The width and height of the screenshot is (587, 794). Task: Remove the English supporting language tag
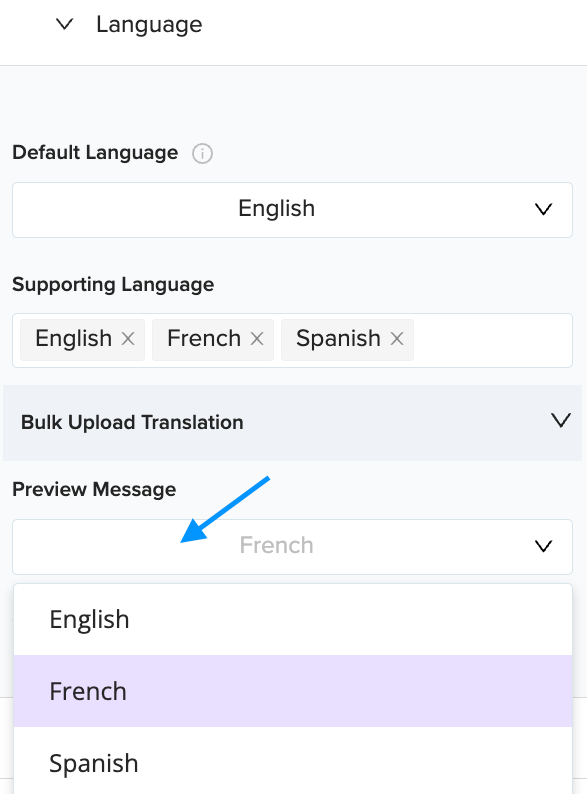point(128,338)
